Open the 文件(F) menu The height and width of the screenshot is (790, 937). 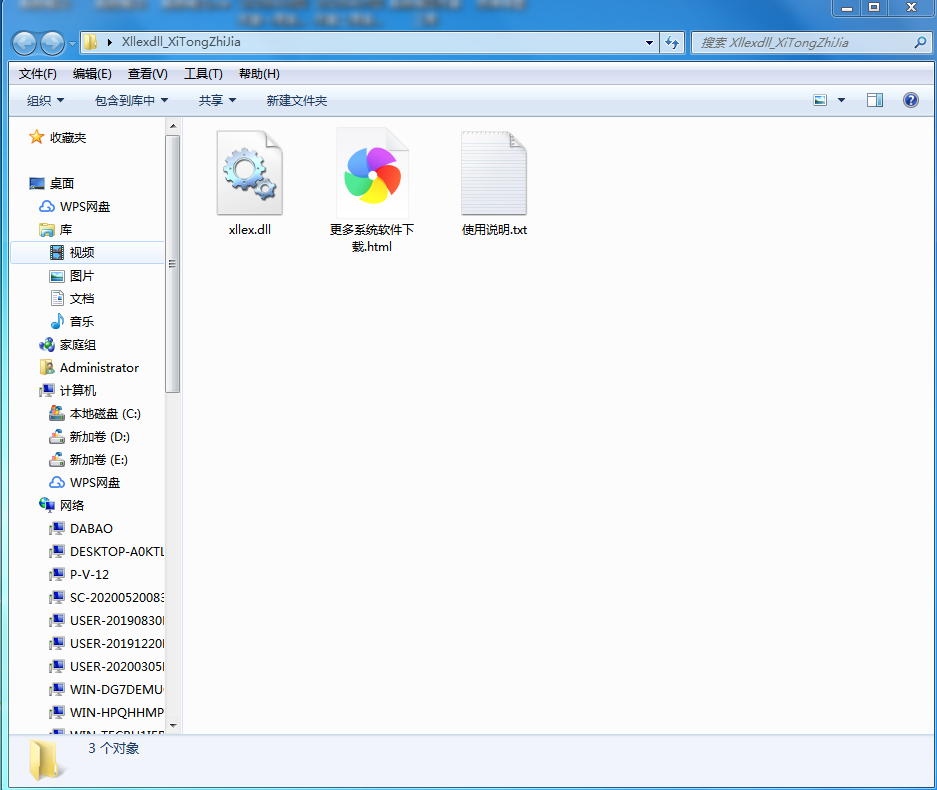click(38, 74)
